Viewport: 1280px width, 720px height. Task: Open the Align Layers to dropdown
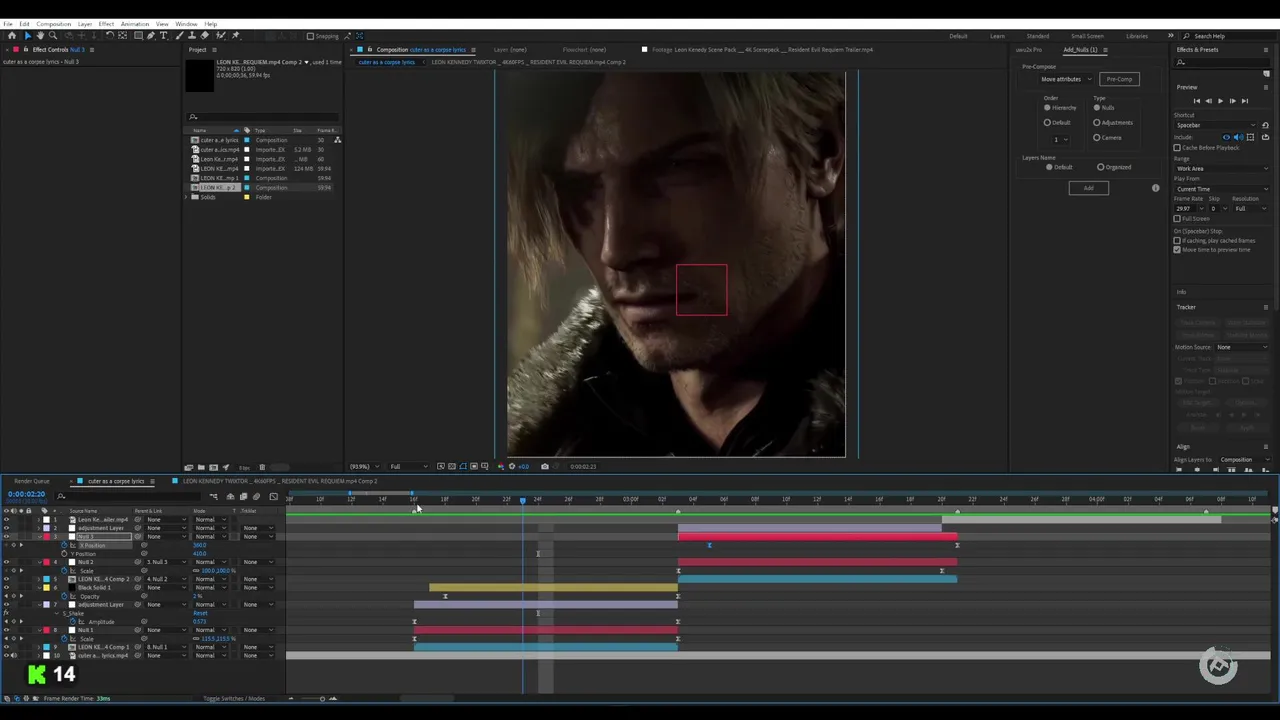[x=1245, y=460]
